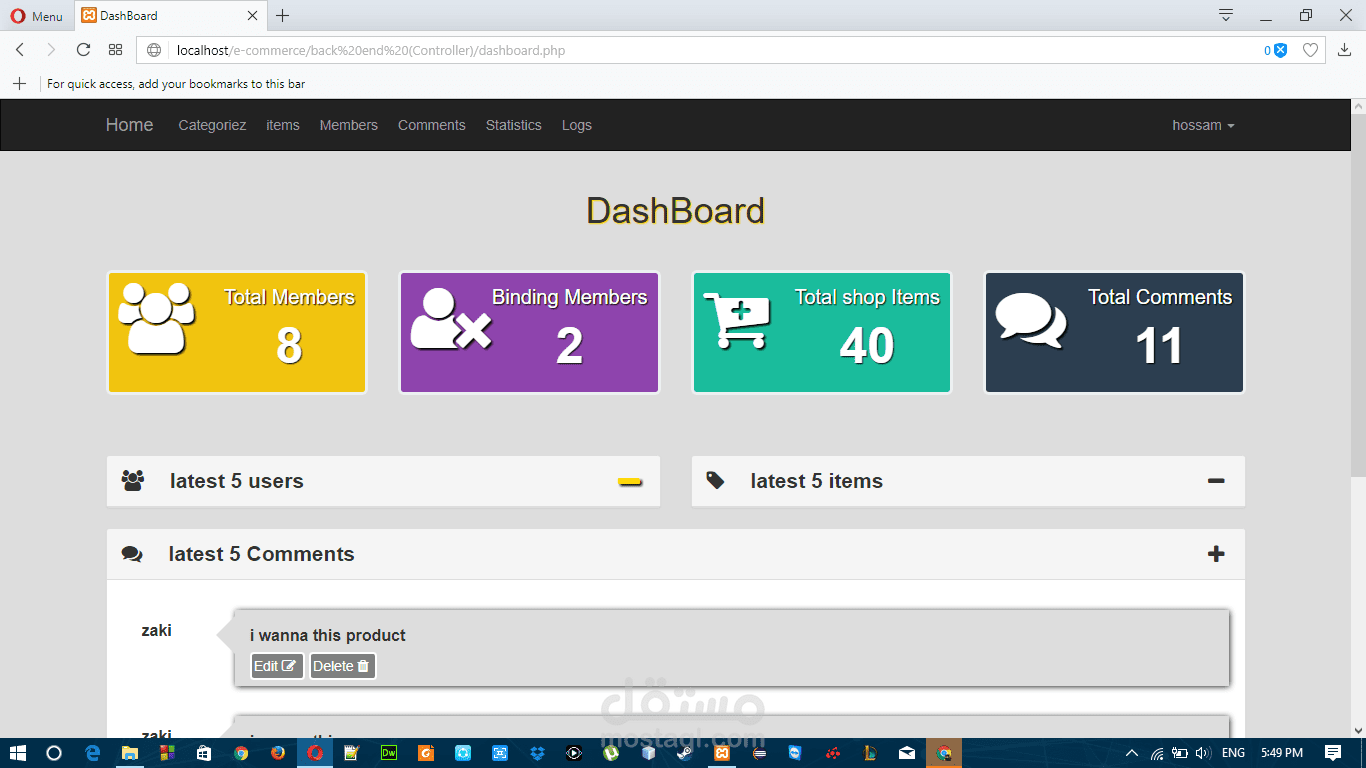Image resolution: width=1366 pixels, height=768 pixels.
Task: Open a new tab with plus button
Action: (x=283, y=16)
